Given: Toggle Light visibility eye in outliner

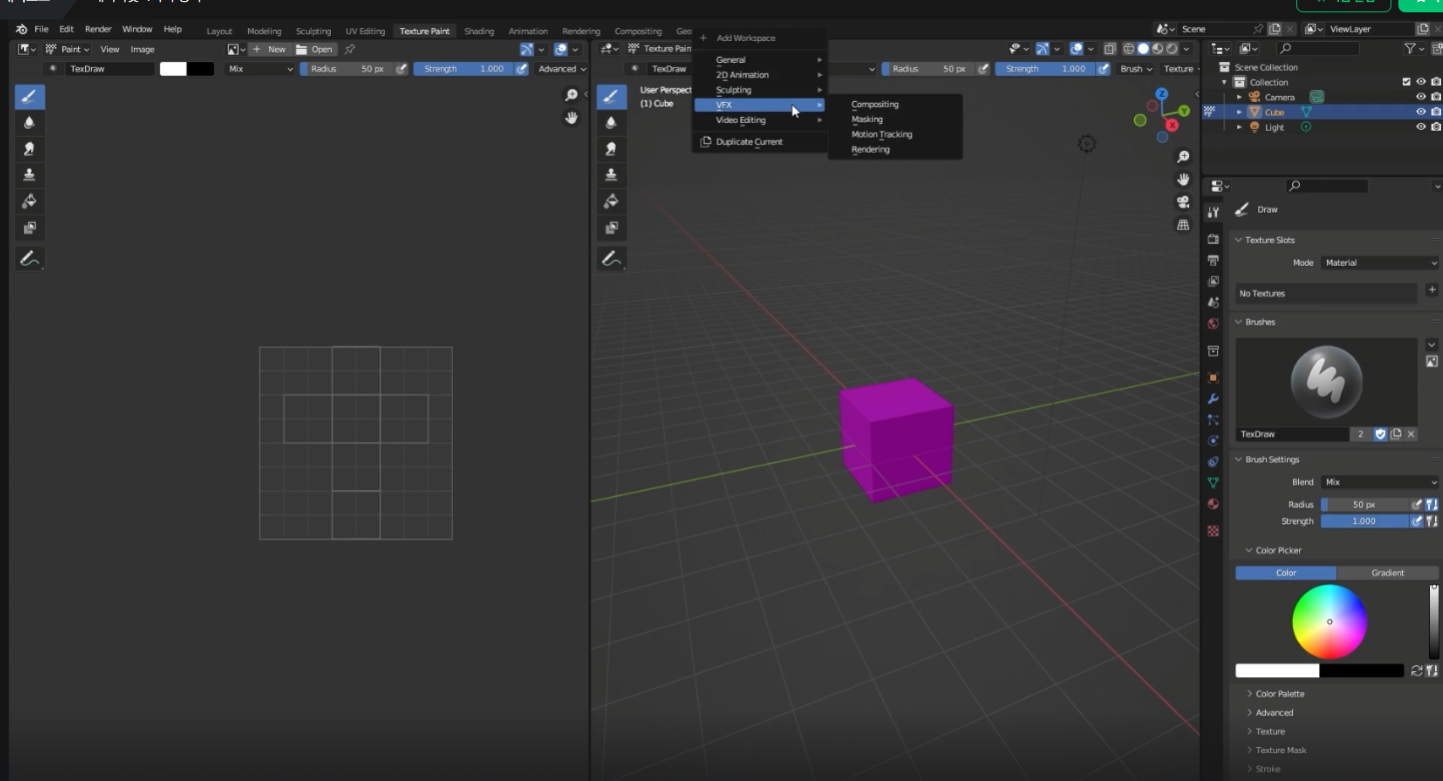Looking at the screenshot, I should tap(1421, 127).
